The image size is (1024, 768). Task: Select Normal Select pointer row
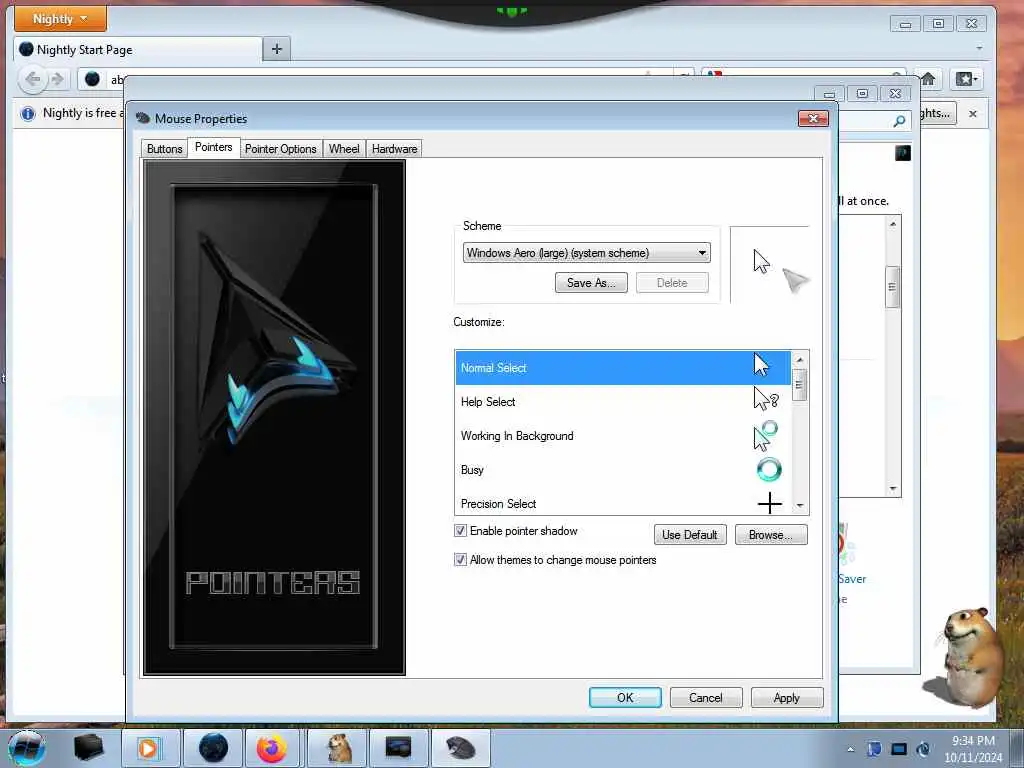623,368
